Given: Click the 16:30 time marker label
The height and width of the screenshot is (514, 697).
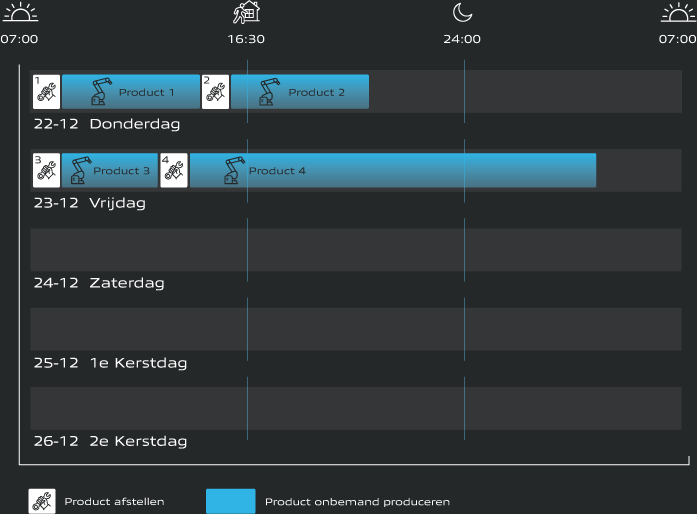Looking at the screenshot, I should pyautogui.click(x=246, y=40).
